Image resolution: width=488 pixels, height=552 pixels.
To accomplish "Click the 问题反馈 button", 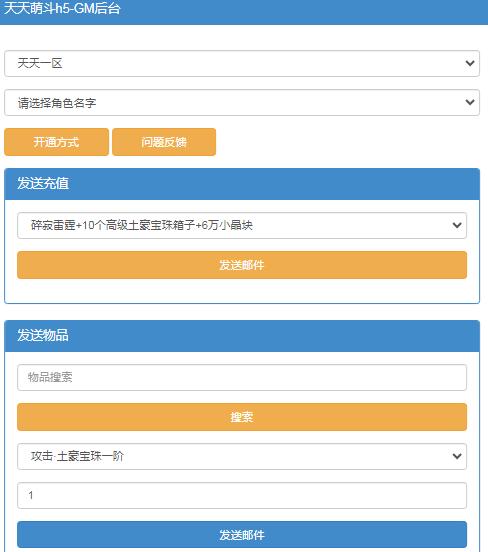I will (164, 142).
